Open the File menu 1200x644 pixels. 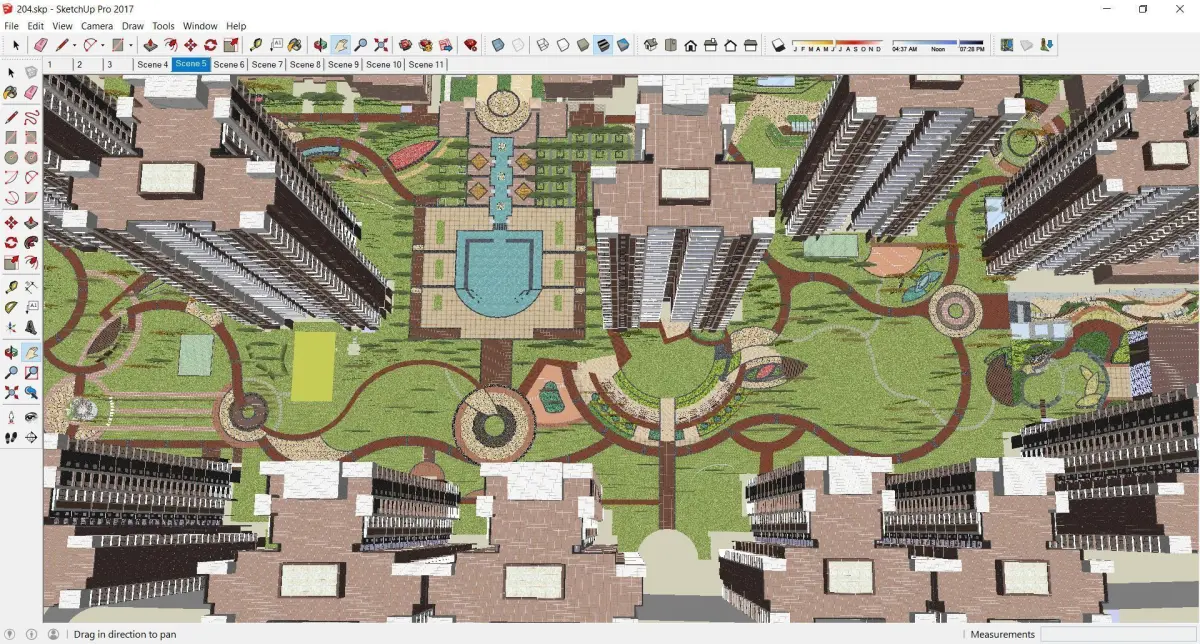pos(12,26)
